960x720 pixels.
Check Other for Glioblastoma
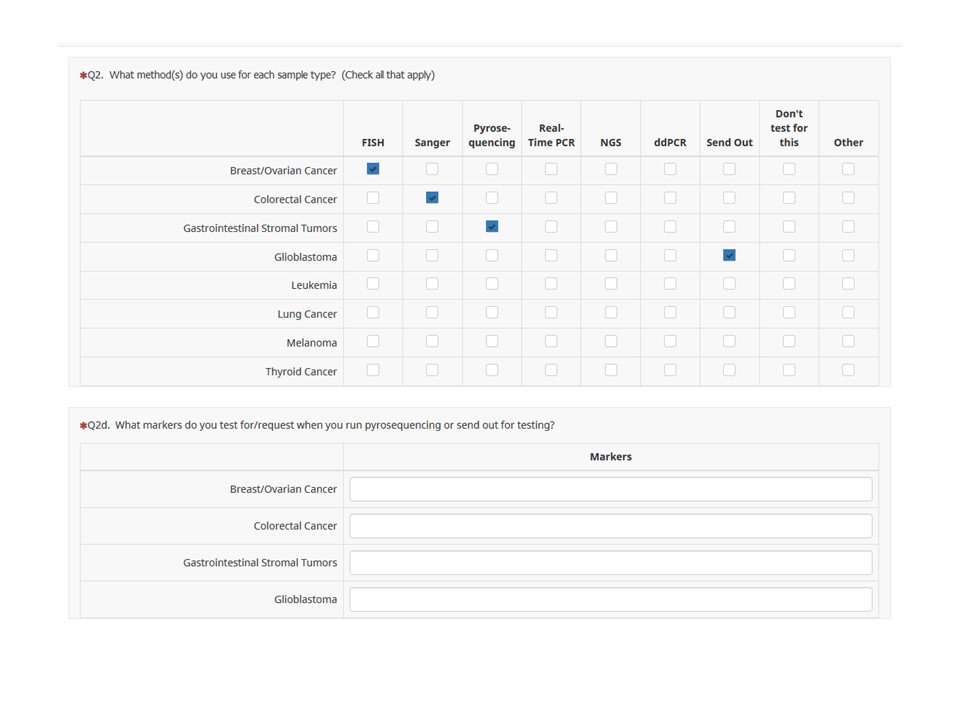pos(848,256)
